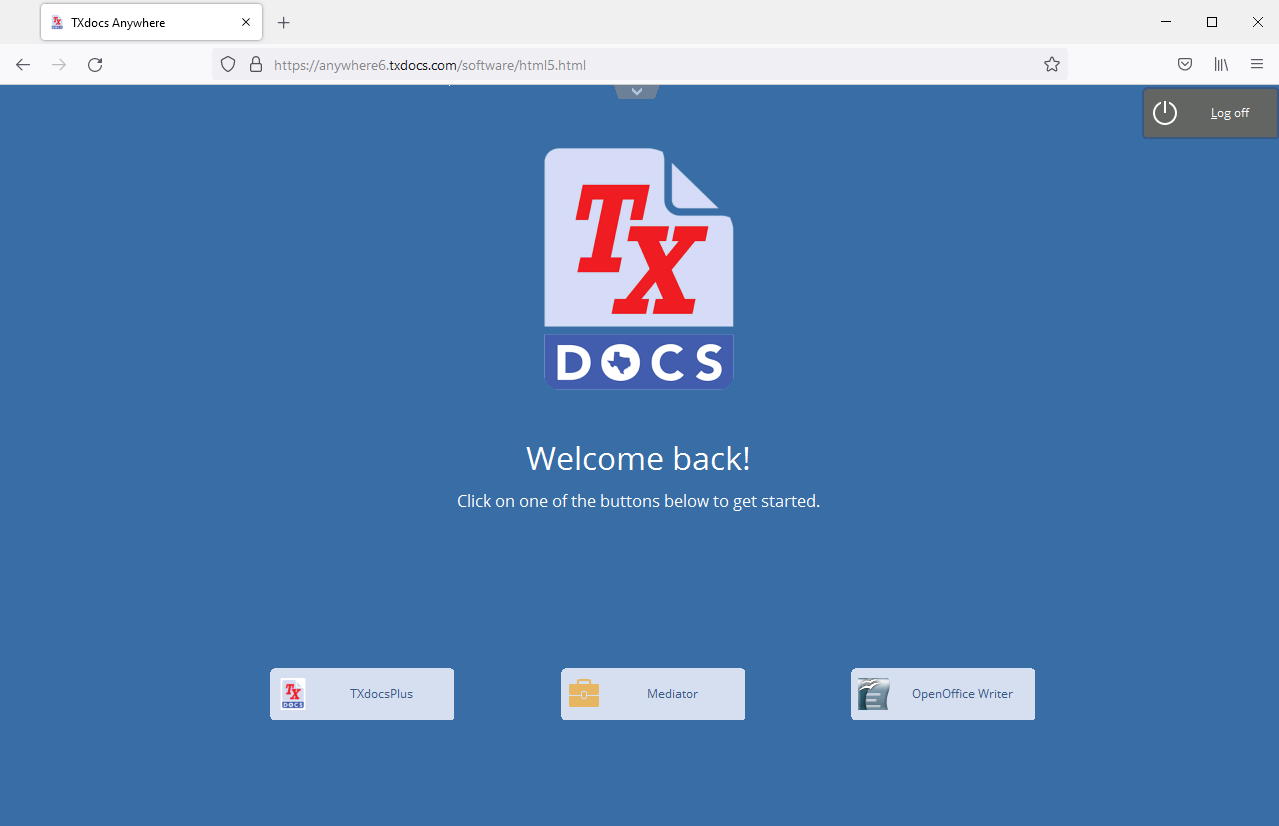Click the TXdocsPlus logo icon
The image size is (1279, 826).
pyautogui.click(x=293, y=694)
